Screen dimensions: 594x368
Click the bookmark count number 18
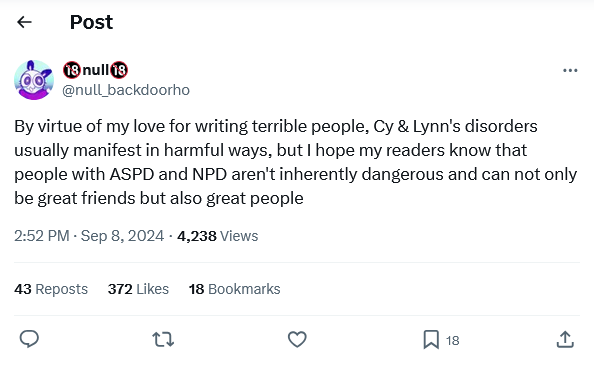pos(452,341)
